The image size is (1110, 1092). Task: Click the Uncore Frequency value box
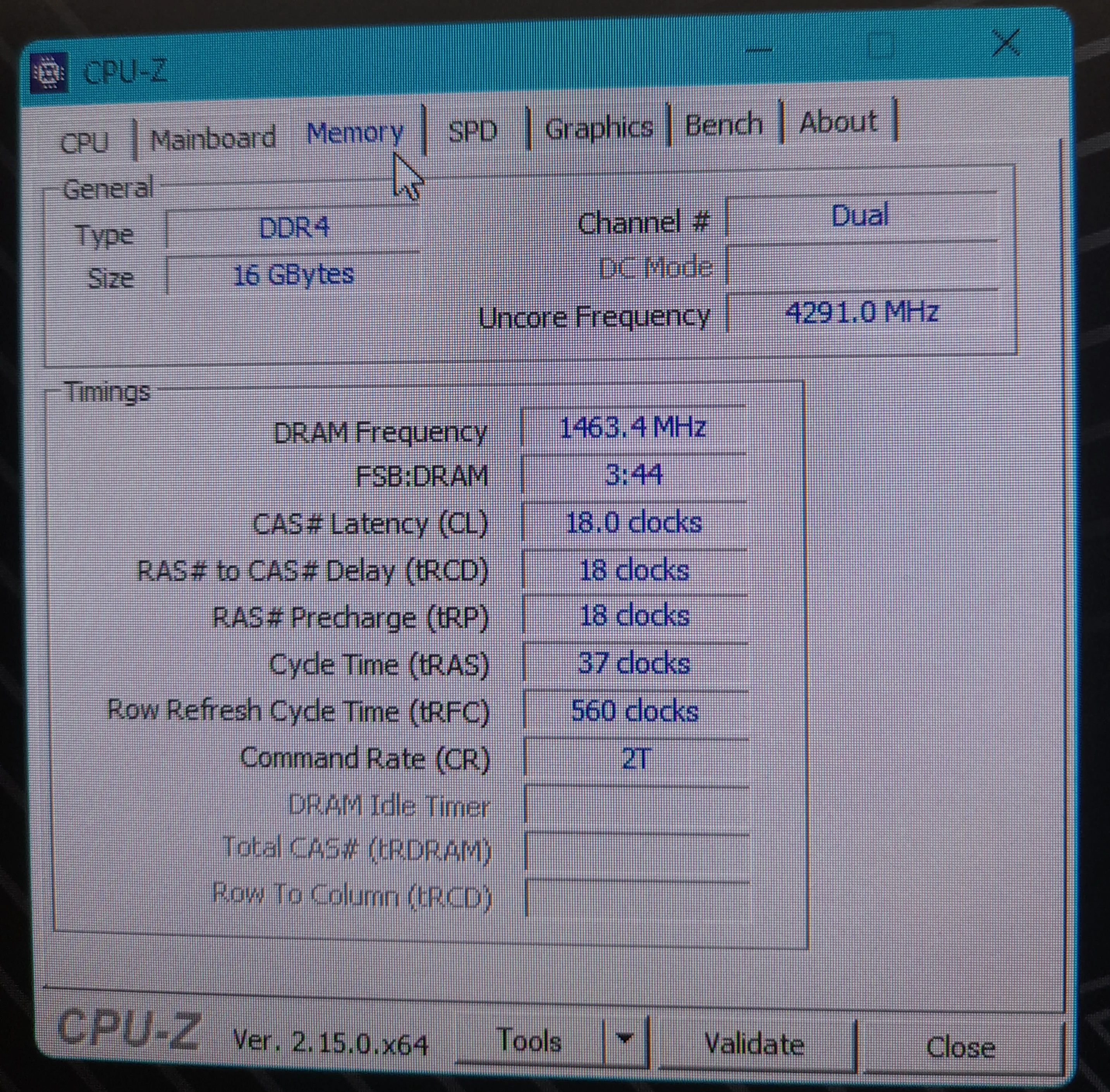click(x=861, y=313)
